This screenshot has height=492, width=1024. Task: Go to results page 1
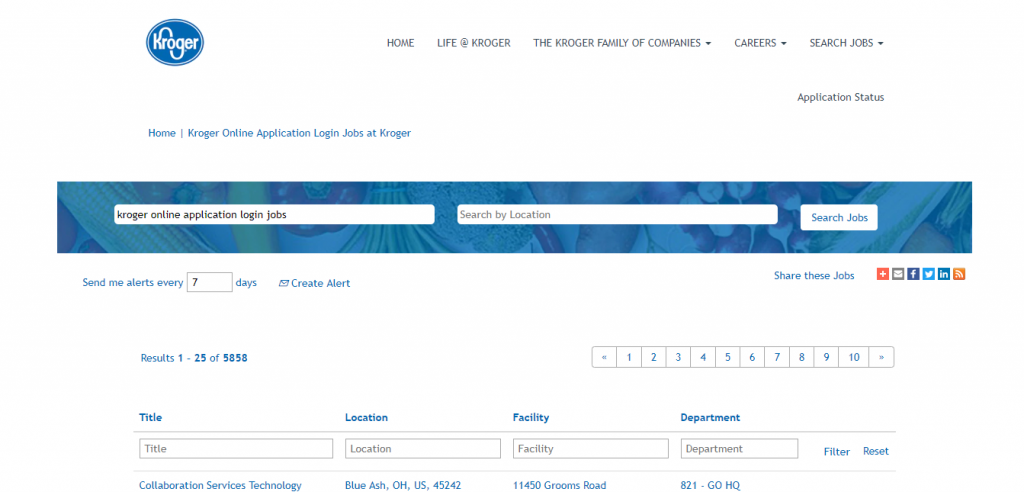pos(629,357)
